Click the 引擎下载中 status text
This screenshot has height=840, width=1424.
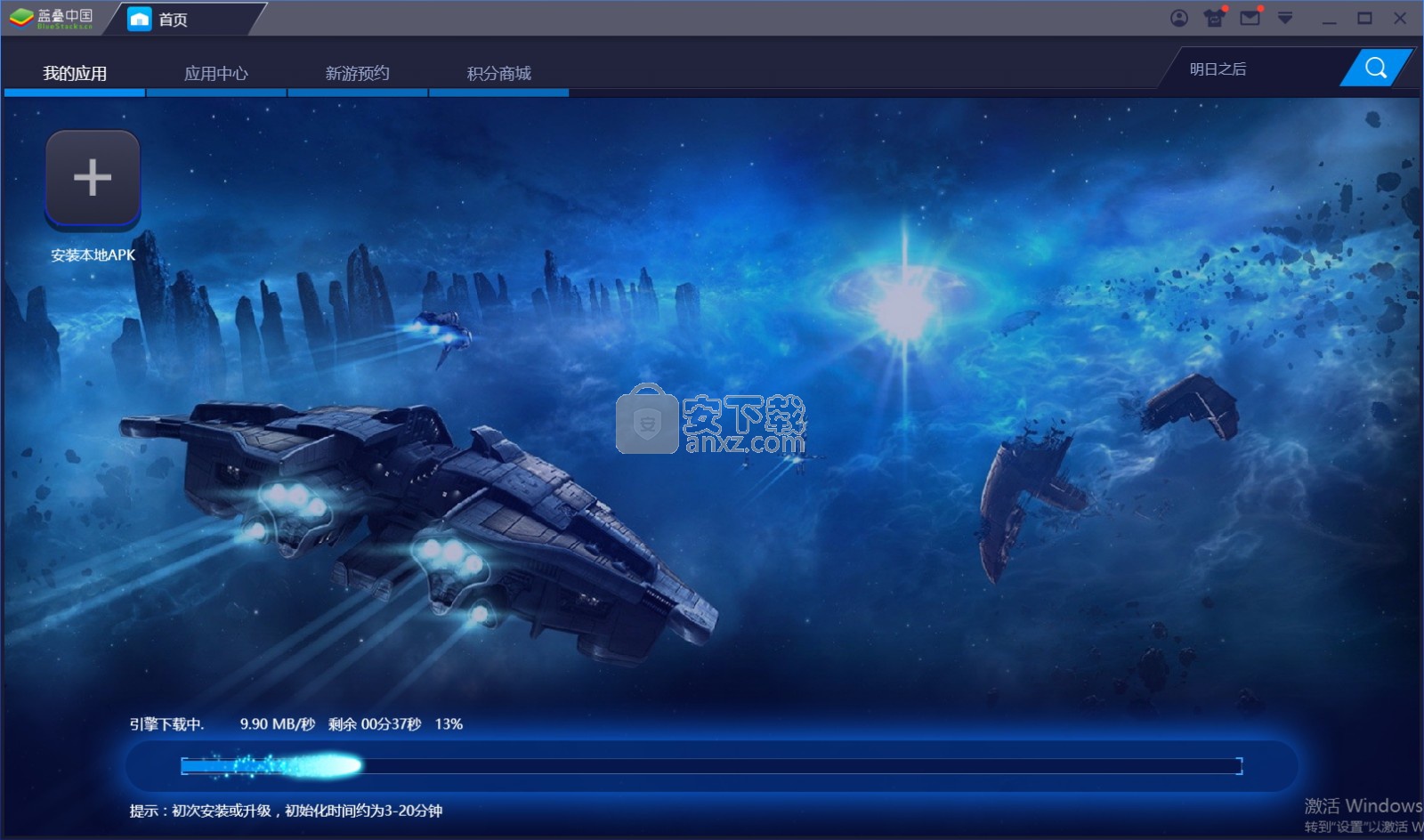(x=166, y=724)
